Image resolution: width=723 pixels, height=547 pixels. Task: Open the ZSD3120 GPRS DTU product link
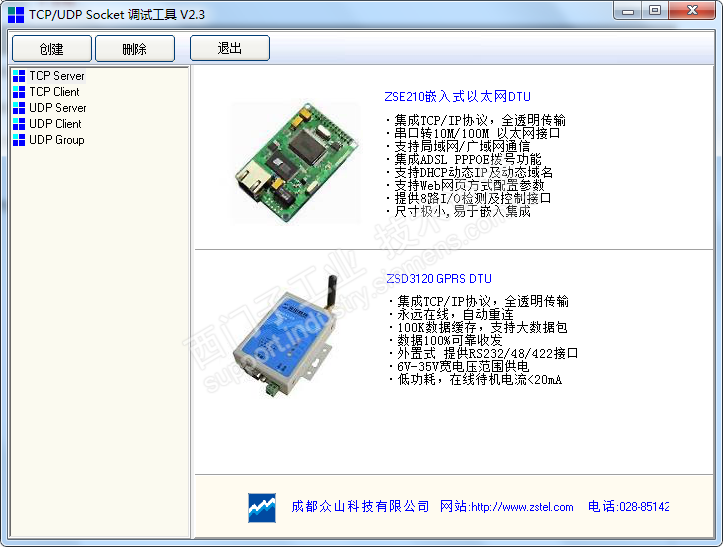point(439,279)
